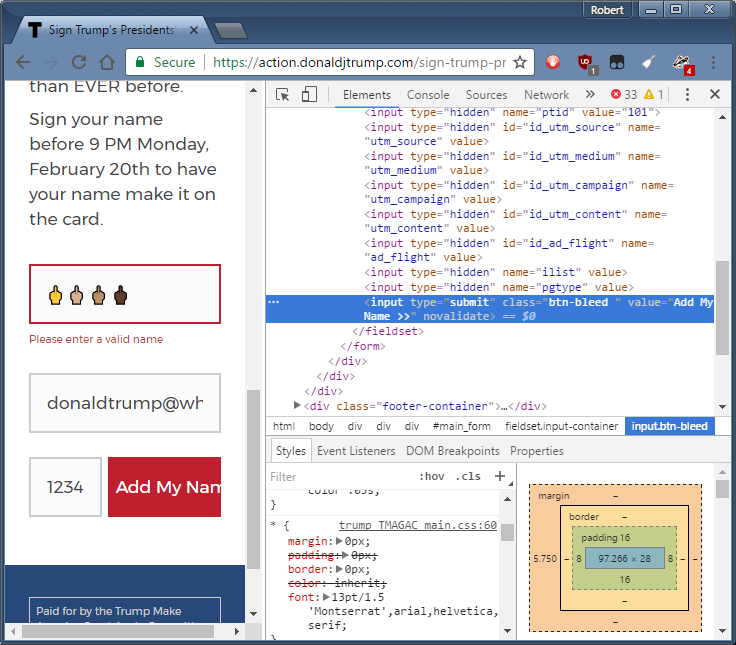Select html in the breadcrumb trail
The width and height of the screenshot is (736, 645).
coord(284,426)
